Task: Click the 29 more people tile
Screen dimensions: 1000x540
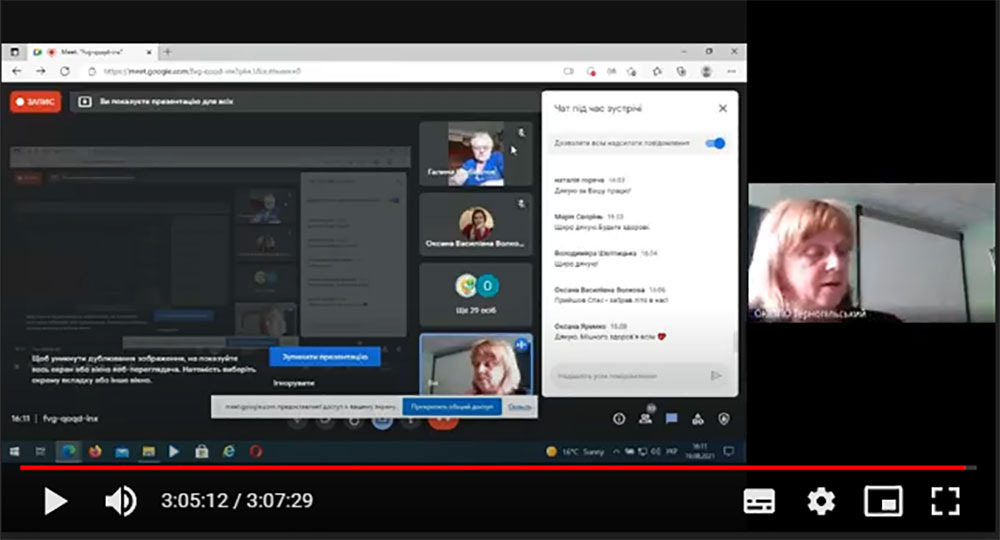Action: tap(476, 295)
